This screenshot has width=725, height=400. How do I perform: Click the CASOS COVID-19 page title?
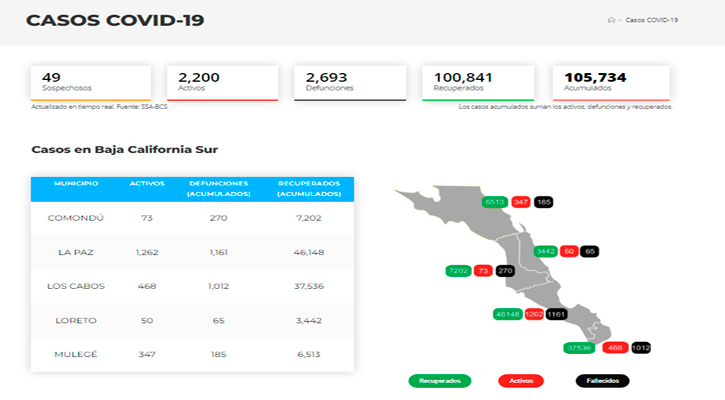(x=115, y=20)
